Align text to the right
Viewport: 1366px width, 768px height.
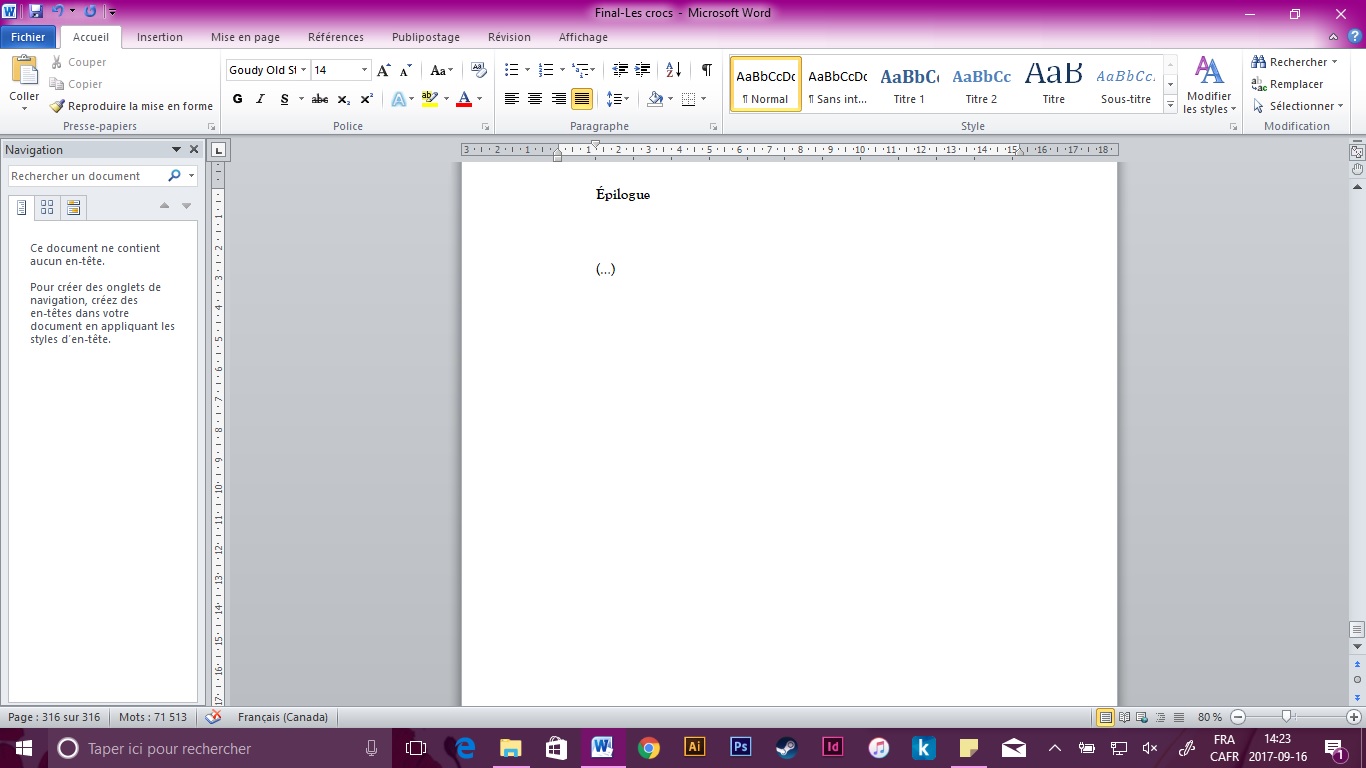pyautogui.click(x=558, y=99)
